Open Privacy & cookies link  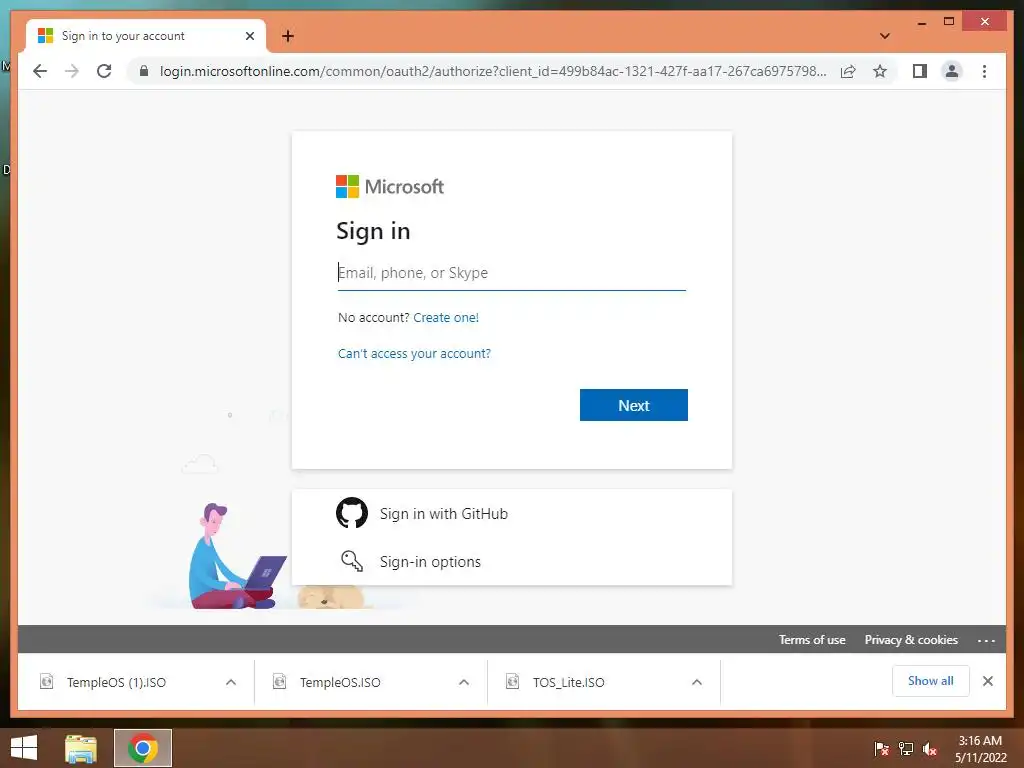(911, 640)
